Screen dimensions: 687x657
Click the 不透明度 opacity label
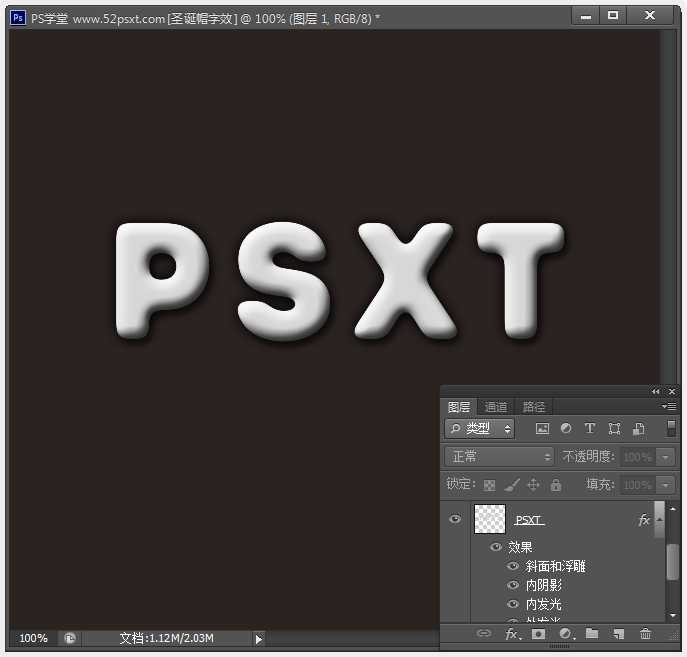588,456
